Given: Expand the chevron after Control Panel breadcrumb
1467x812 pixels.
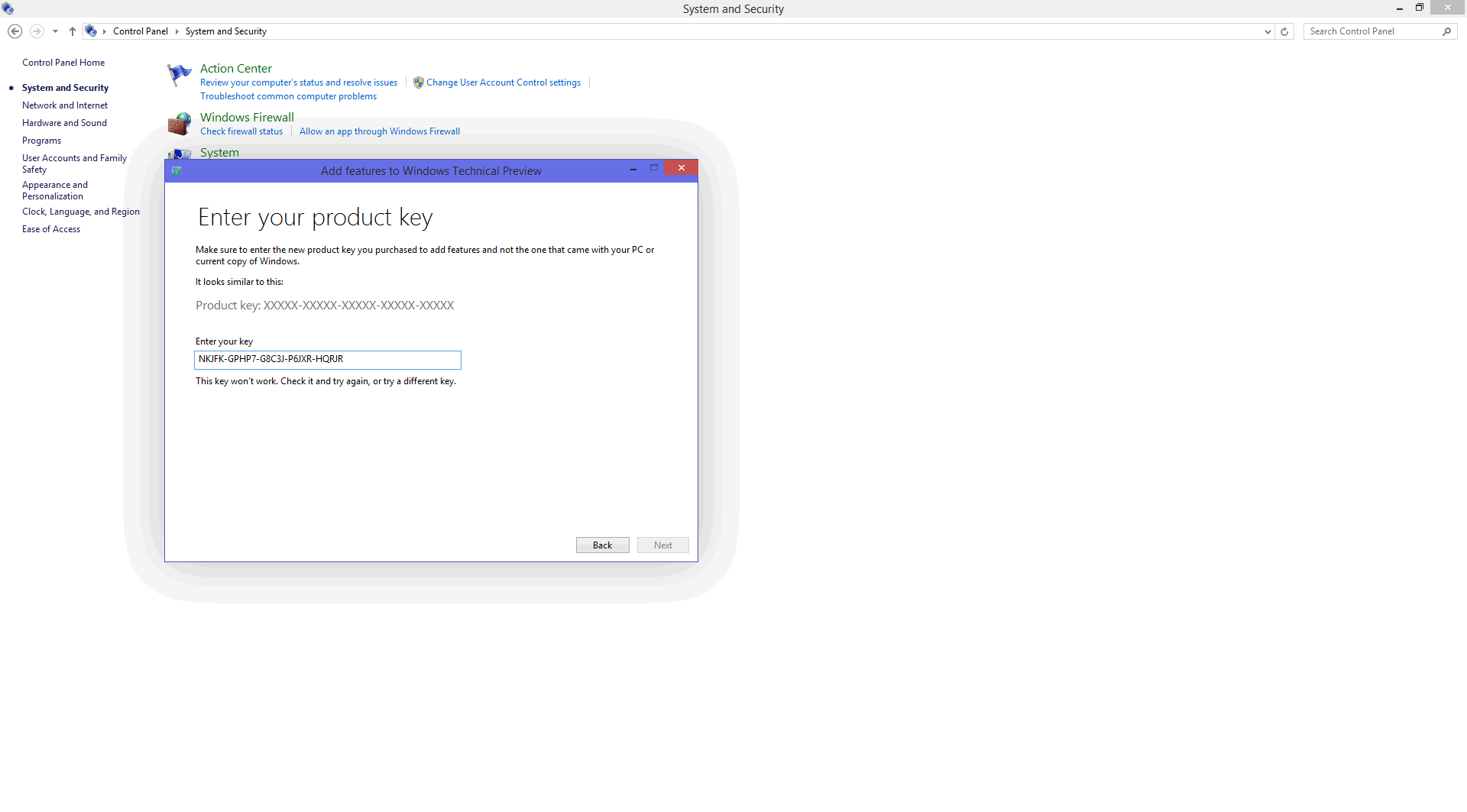Looking at the screenshot, I should pos(176,31).
